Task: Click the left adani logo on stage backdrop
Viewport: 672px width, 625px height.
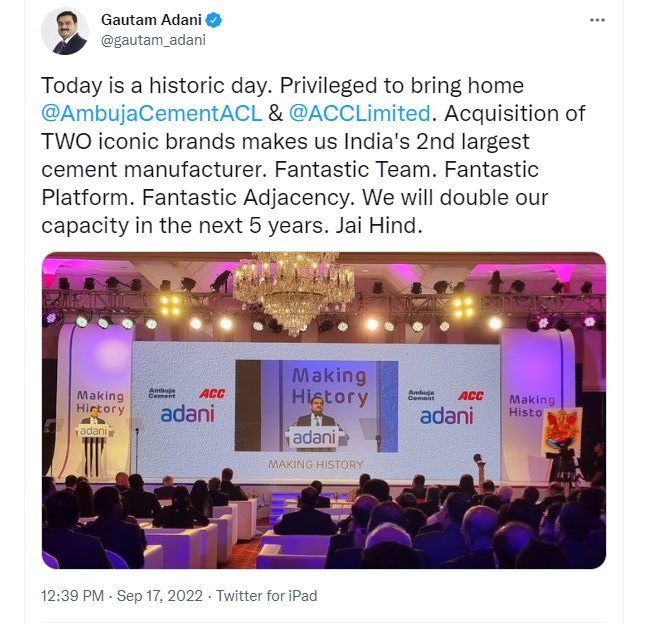Action: click(187, 415)
